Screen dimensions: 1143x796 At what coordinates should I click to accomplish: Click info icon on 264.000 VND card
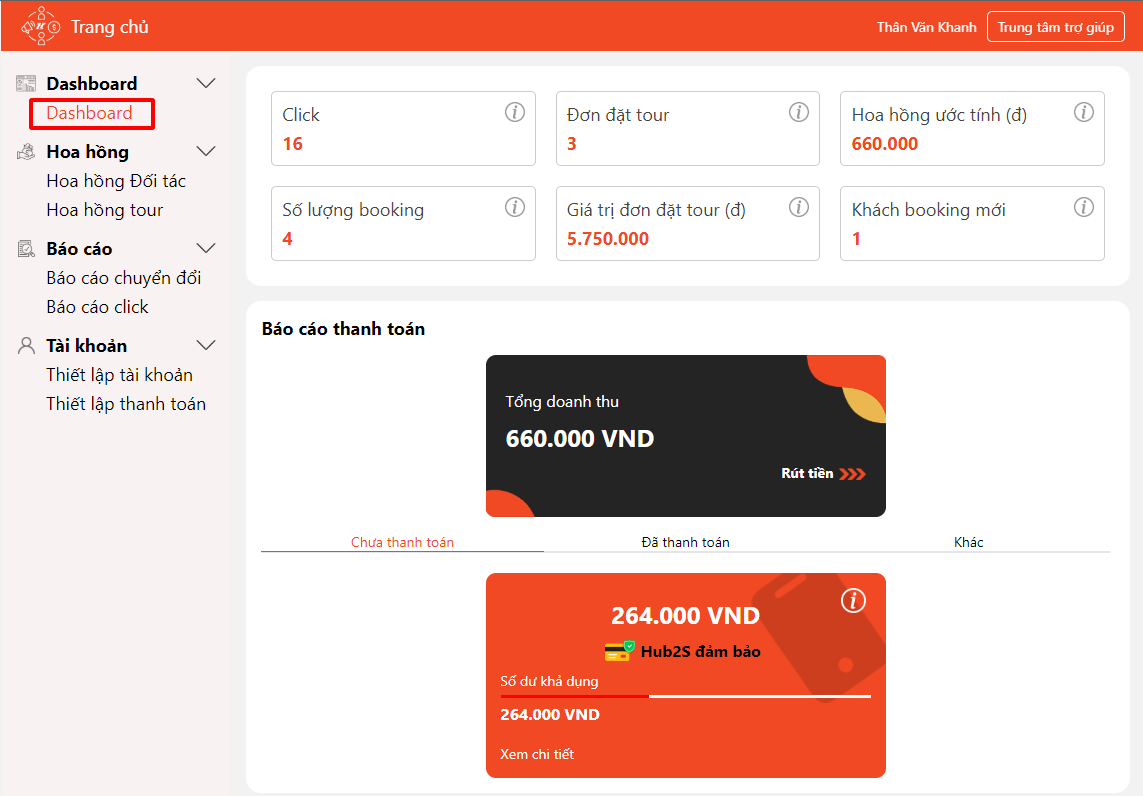tap(854, 601)
